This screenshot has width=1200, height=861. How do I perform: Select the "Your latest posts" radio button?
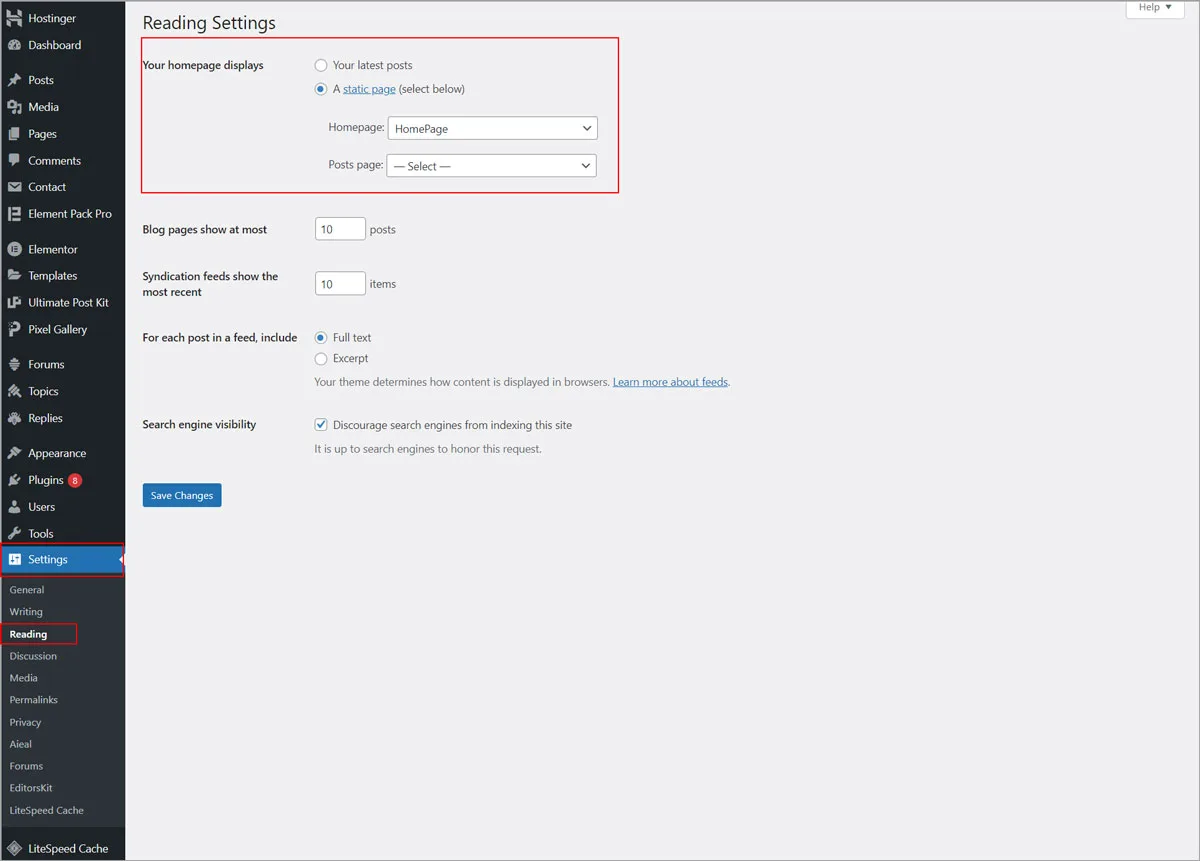pos(321,65)
